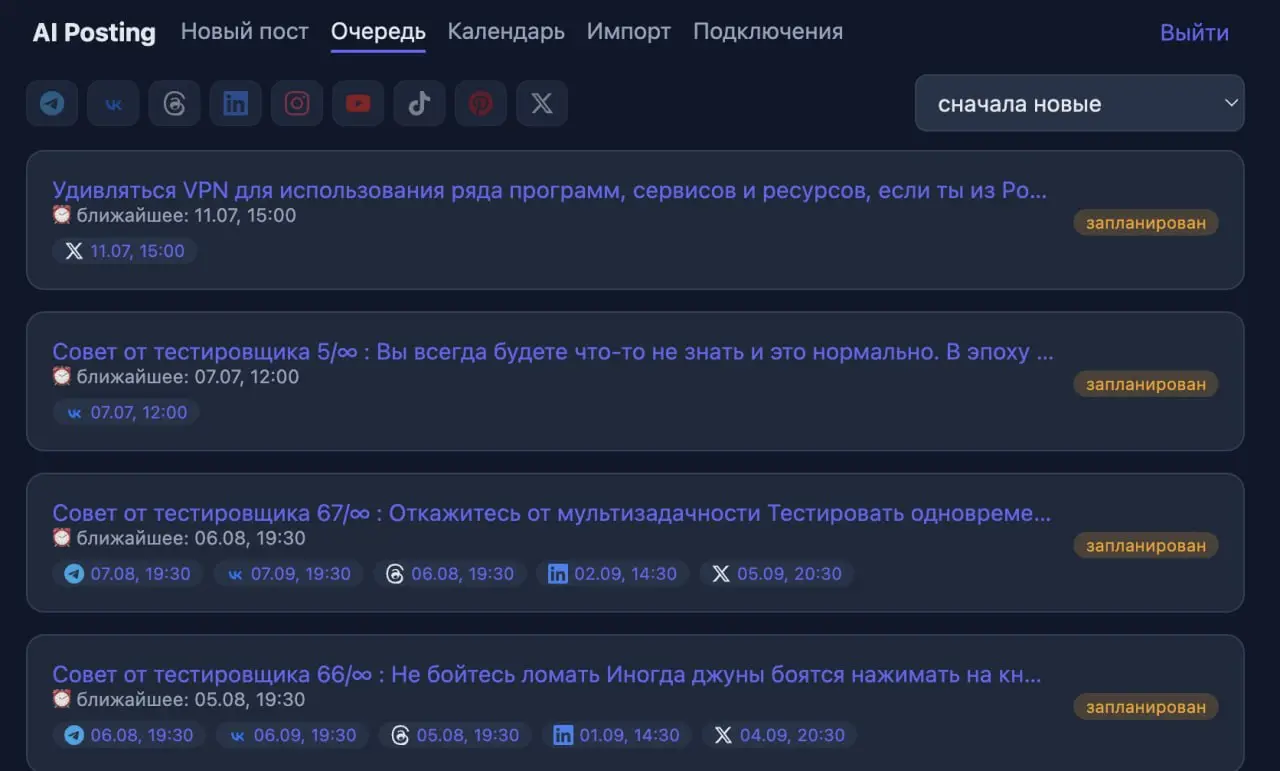The image size is (1280, 771).
Task: Open the Новый пост tab
Action: click(x=244, y=32)
